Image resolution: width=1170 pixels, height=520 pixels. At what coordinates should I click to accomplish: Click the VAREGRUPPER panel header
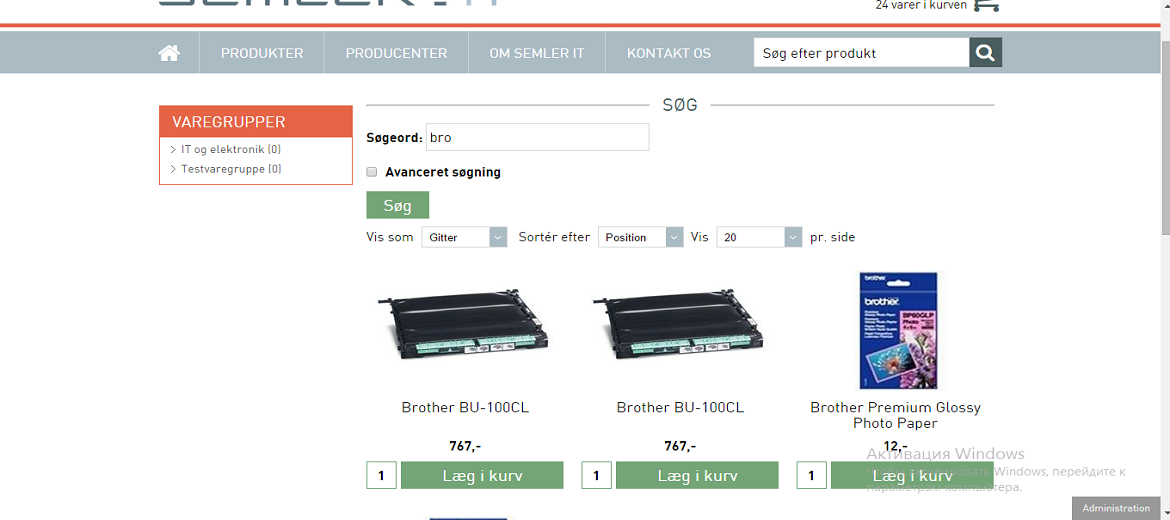tap(255, 122)
